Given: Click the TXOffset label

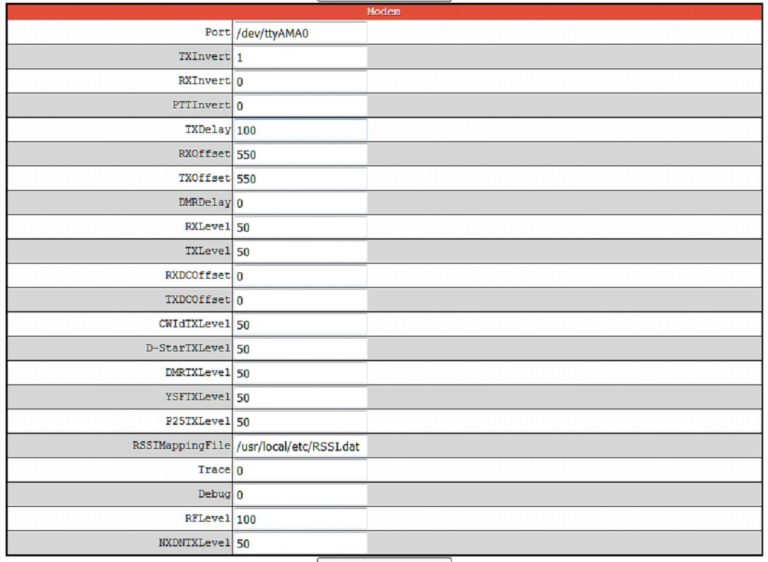Looking at the screenshot, I should click(x=204, y=178).
